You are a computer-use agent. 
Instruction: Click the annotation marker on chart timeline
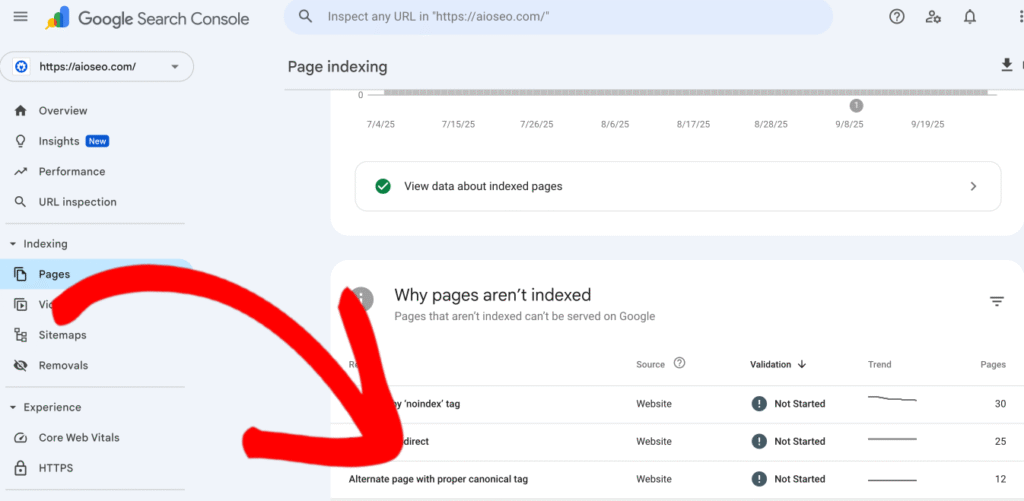point(856,105)
